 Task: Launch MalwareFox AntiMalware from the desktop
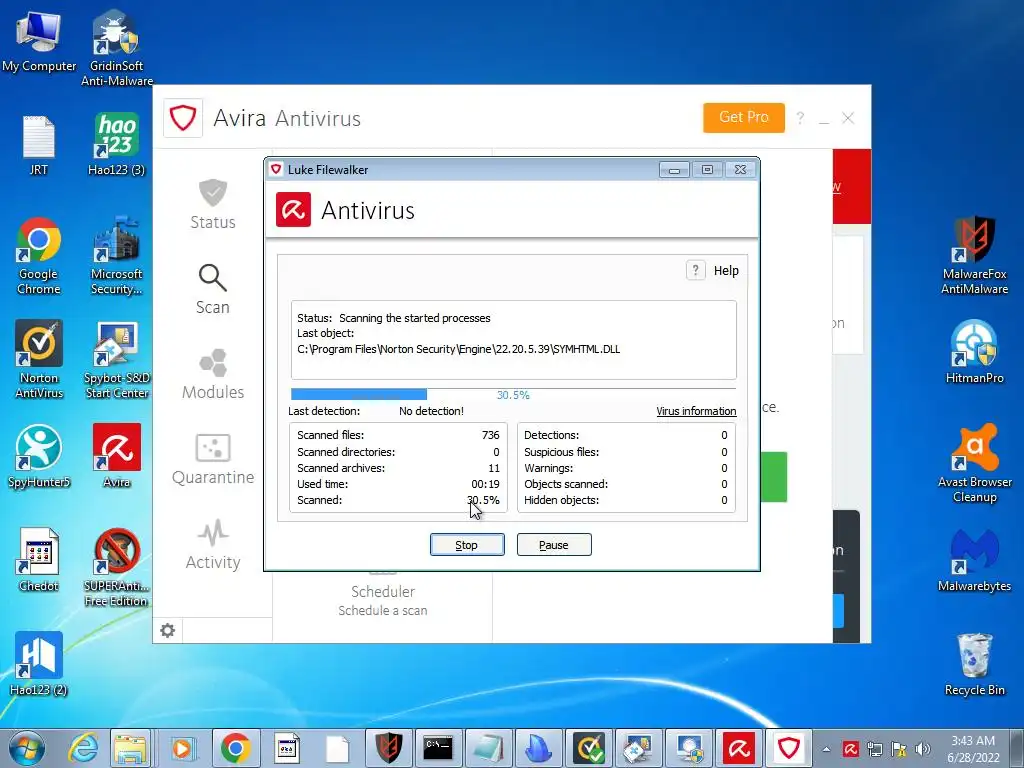(974, 255)
